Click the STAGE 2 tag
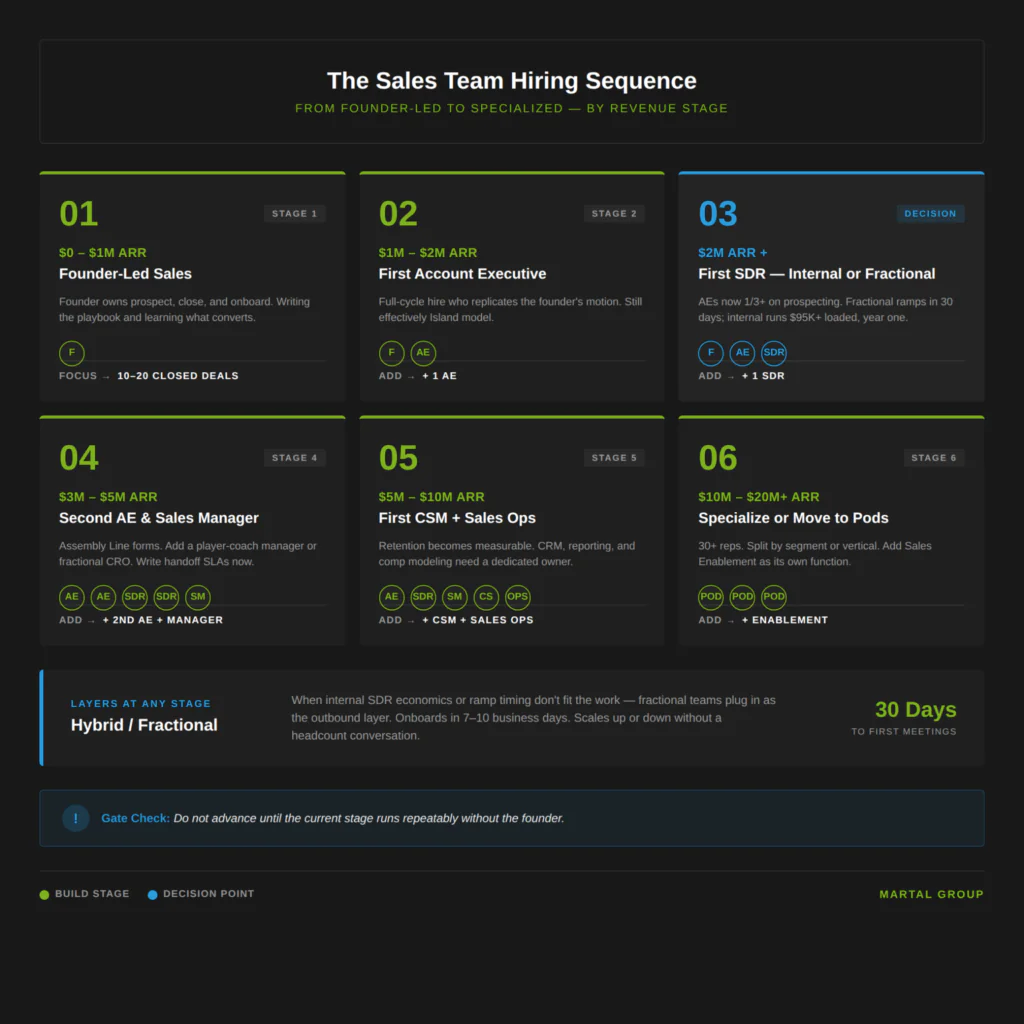The width and height of the screenshot is (1024, 1024). pos(614,214)
